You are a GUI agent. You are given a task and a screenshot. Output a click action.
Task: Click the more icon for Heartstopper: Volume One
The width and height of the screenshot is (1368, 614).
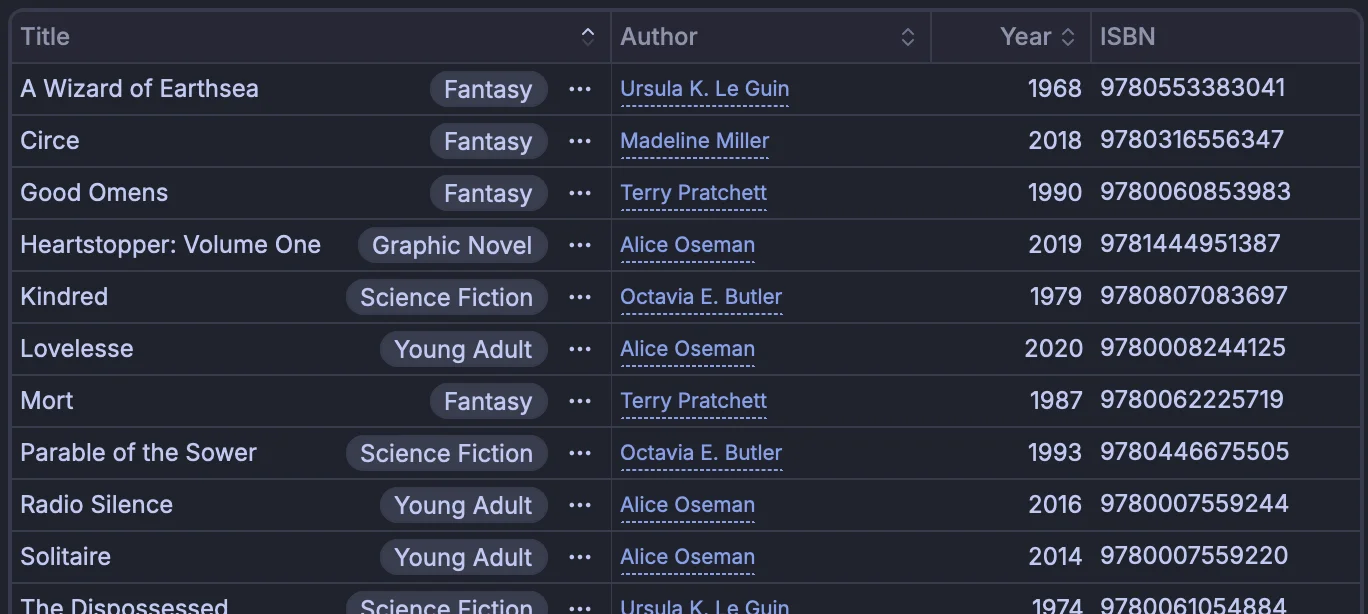click(x=580, y=245)
